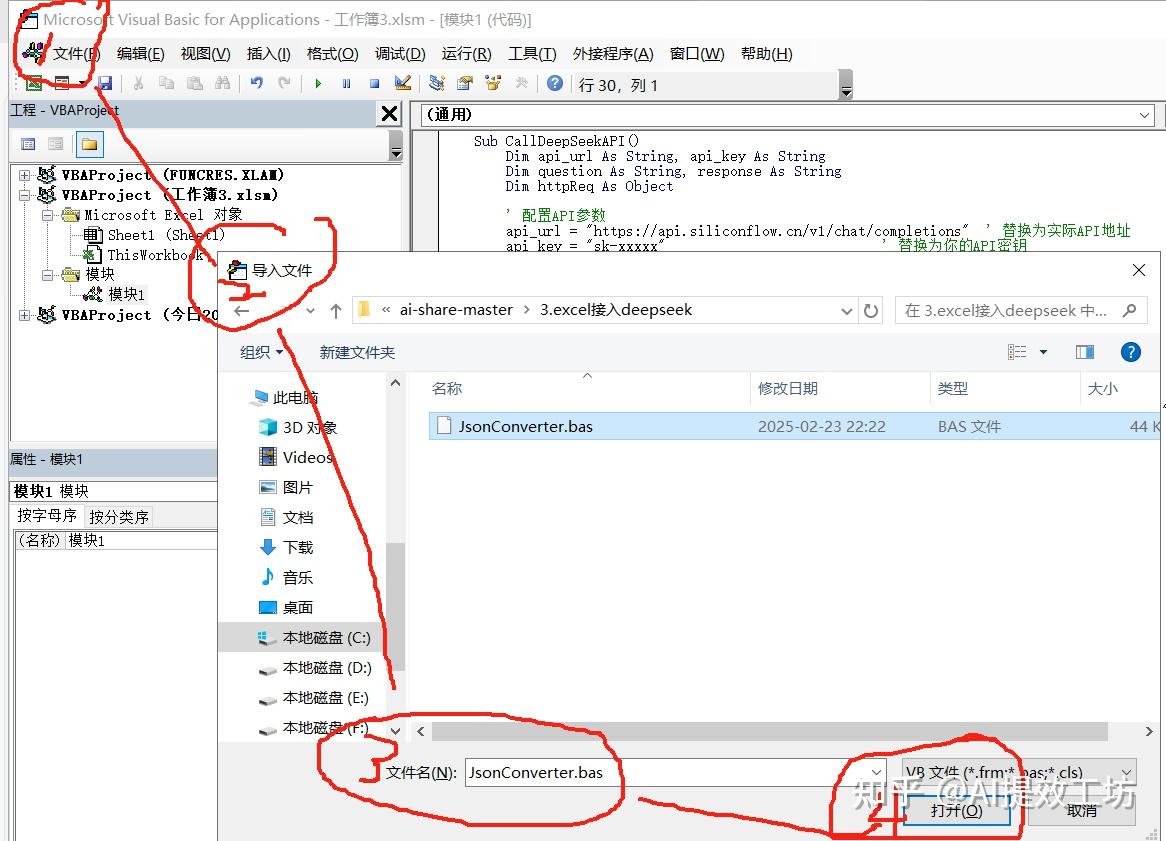Change file list view layout

tap(1017, 352)
